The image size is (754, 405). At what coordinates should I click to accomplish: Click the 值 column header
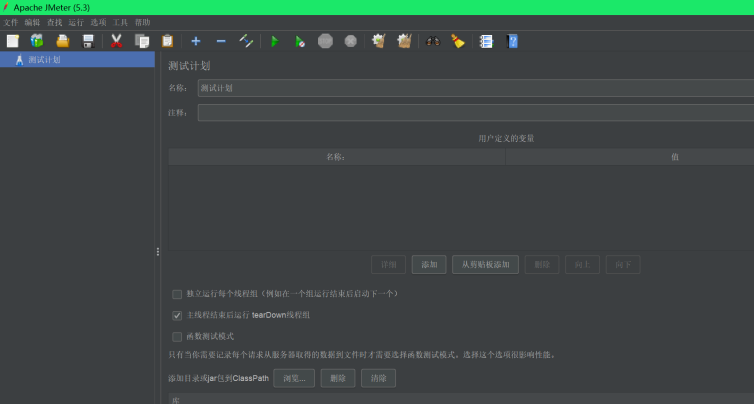pos(630,157)
